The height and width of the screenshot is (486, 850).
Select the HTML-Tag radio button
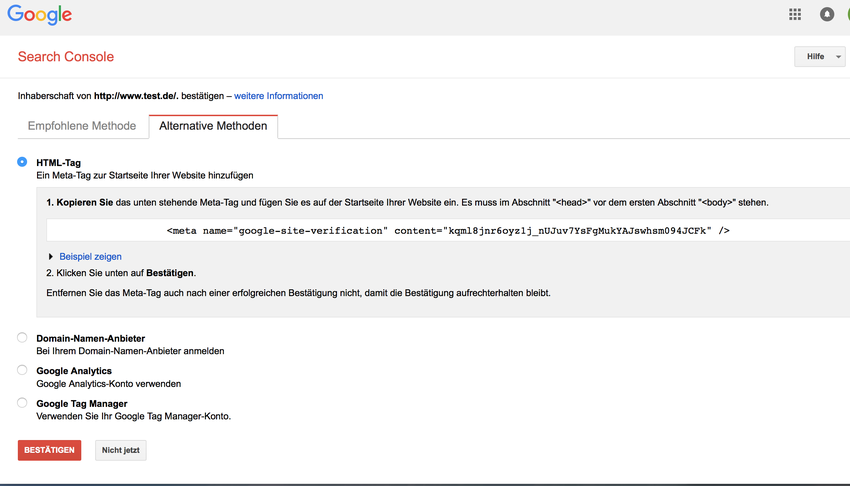[x=22, y=161]
